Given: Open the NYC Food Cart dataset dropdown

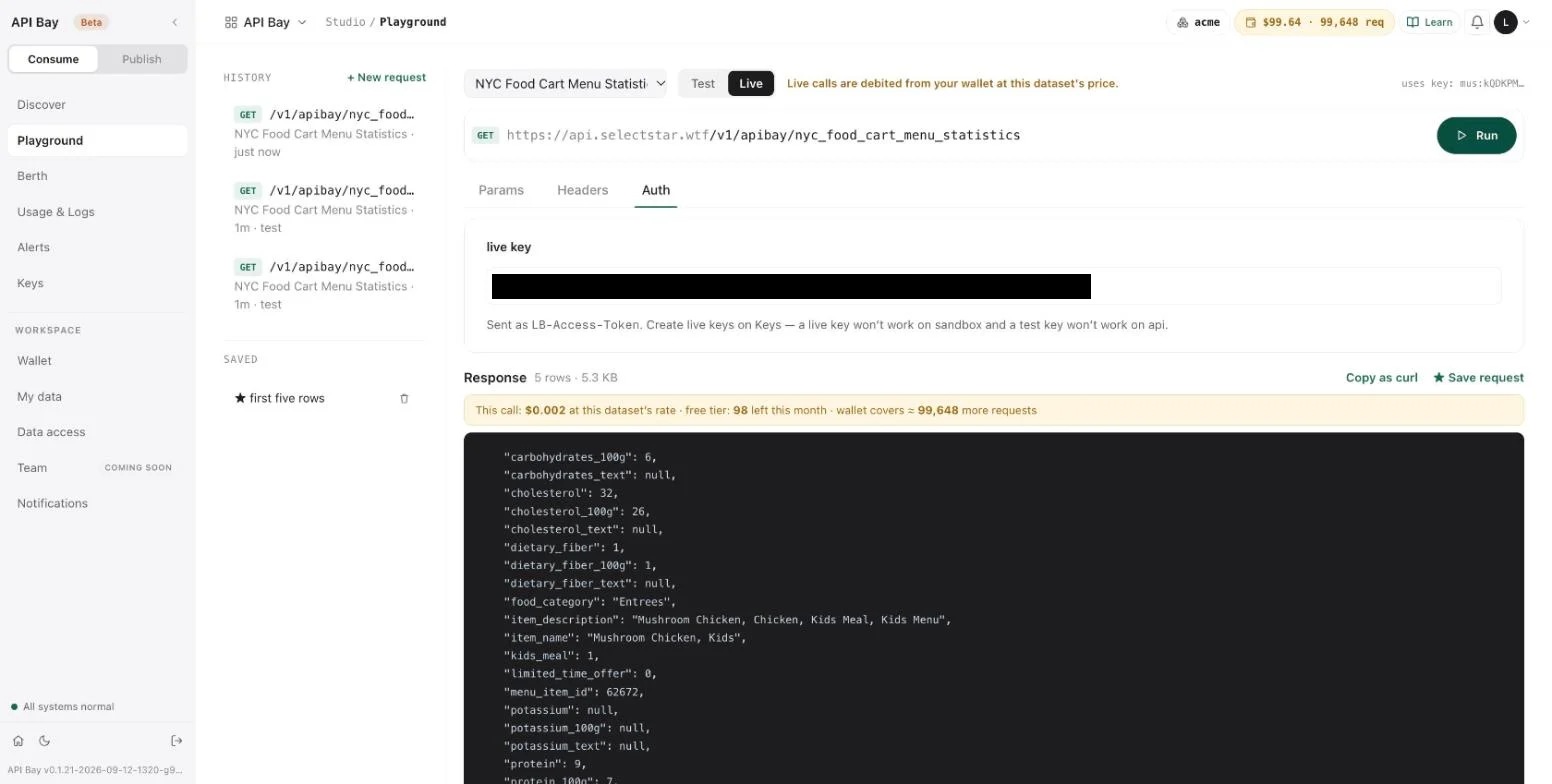Looking at the screenshot, I should coord(565,84).
